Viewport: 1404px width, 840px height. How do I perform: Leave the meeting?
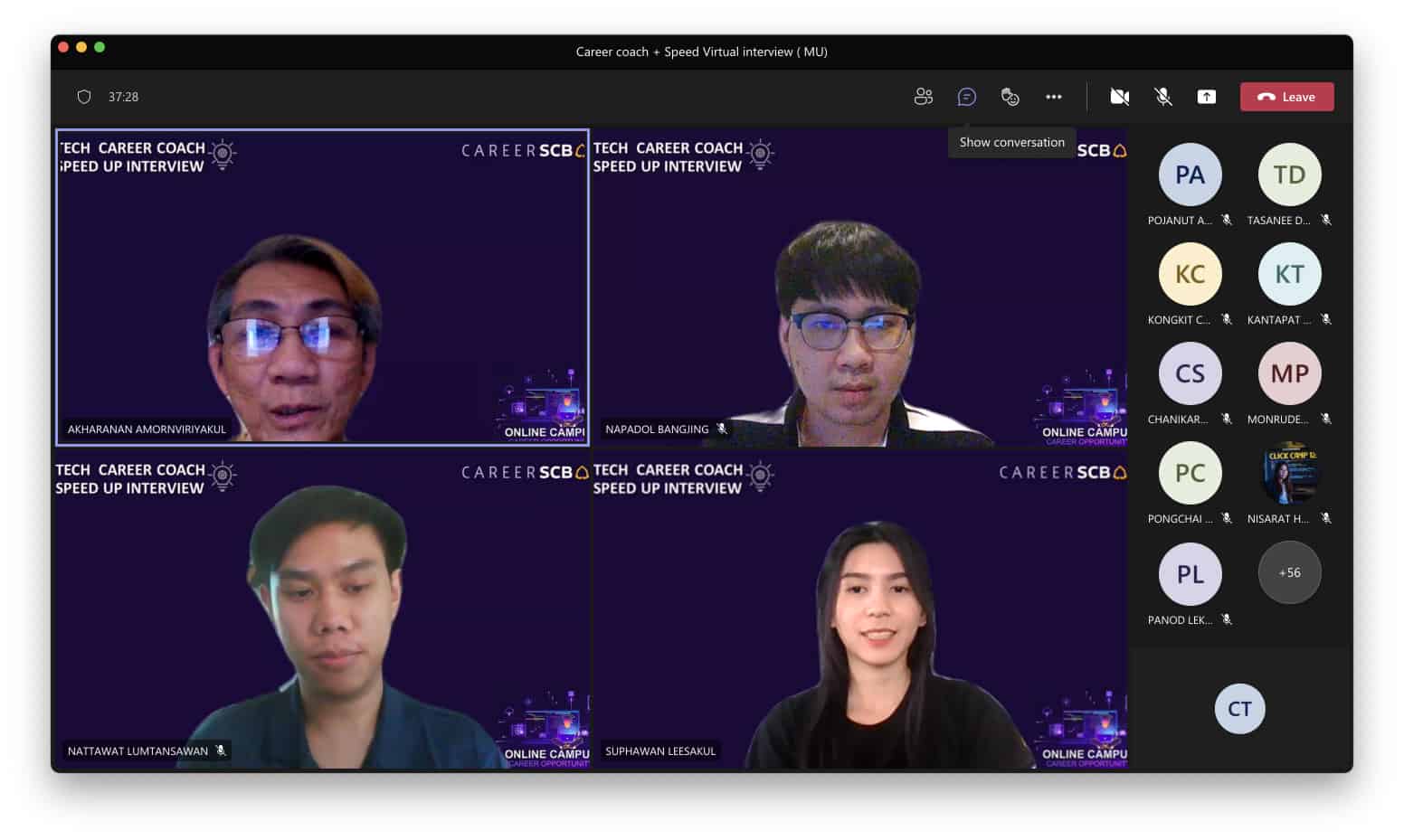click(1285, 97)
